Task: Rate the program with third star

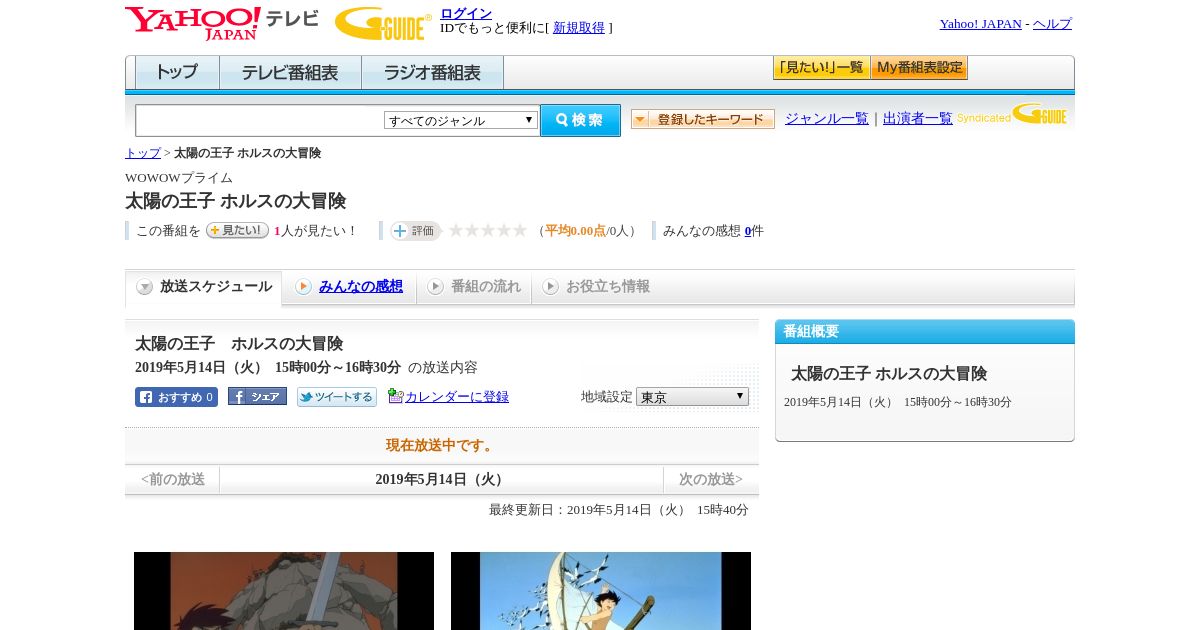Action: click(x=488, y=230)
